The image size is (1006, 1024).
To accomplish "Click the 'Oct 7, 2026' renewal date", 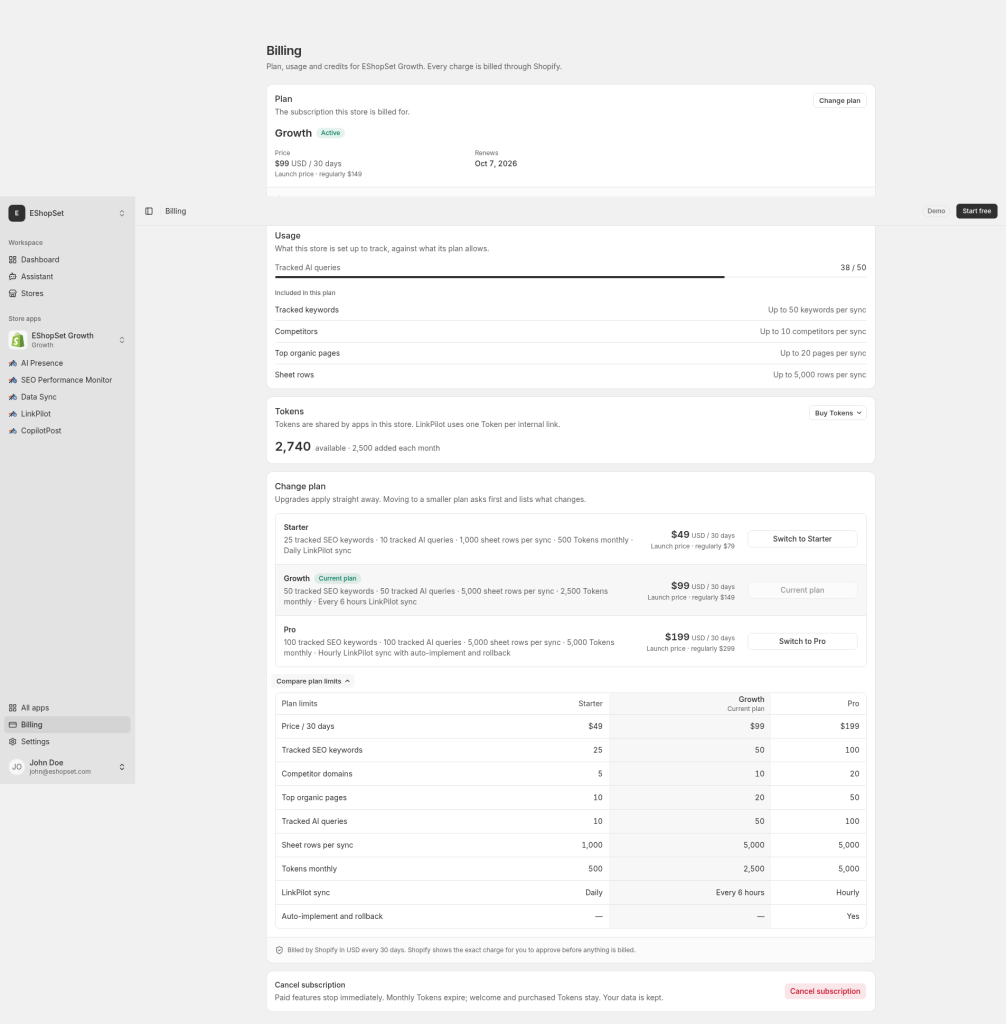I will point(496,164).
